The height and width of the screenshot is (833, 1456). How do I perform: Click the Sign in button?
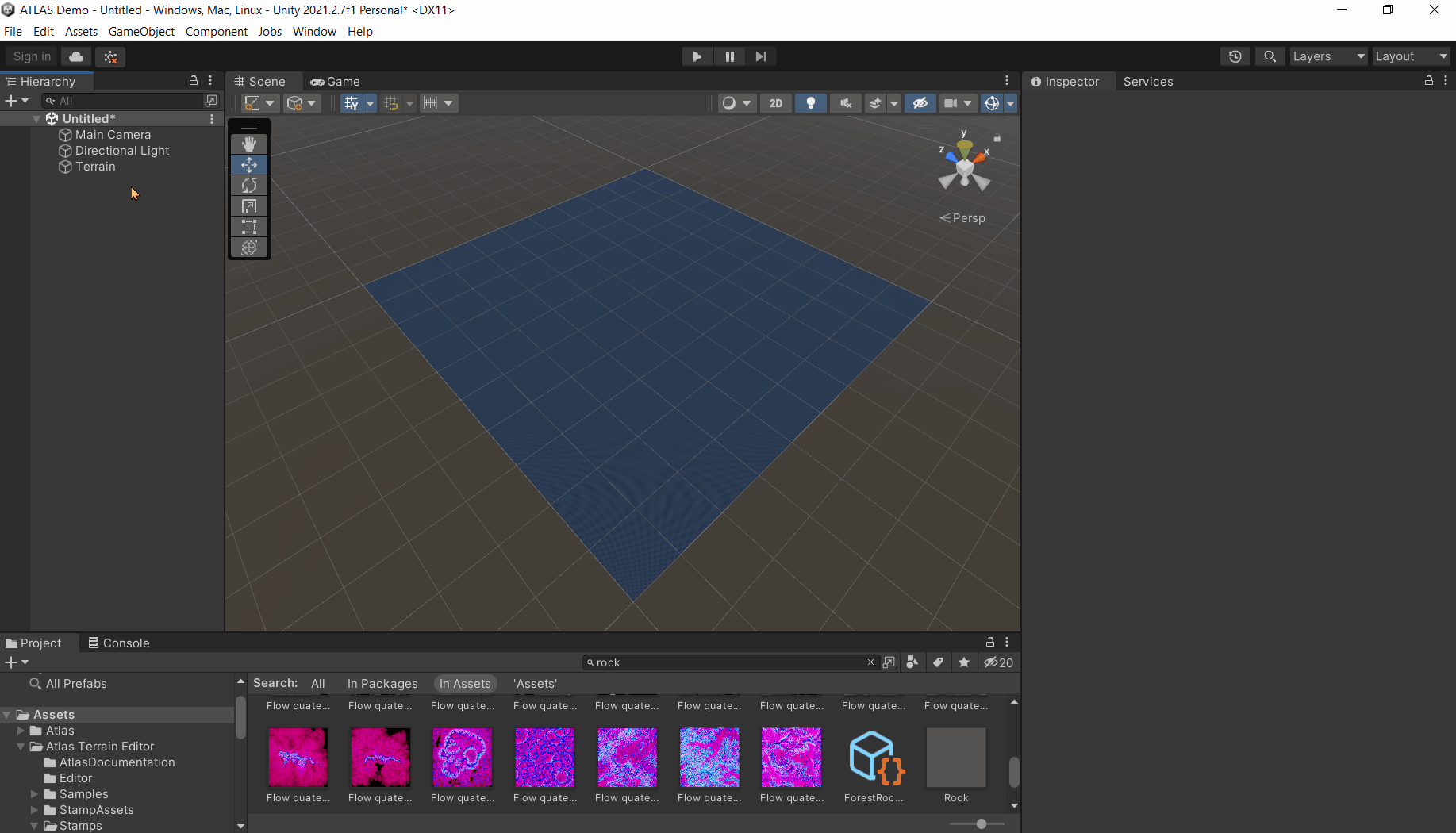(31, 56)
